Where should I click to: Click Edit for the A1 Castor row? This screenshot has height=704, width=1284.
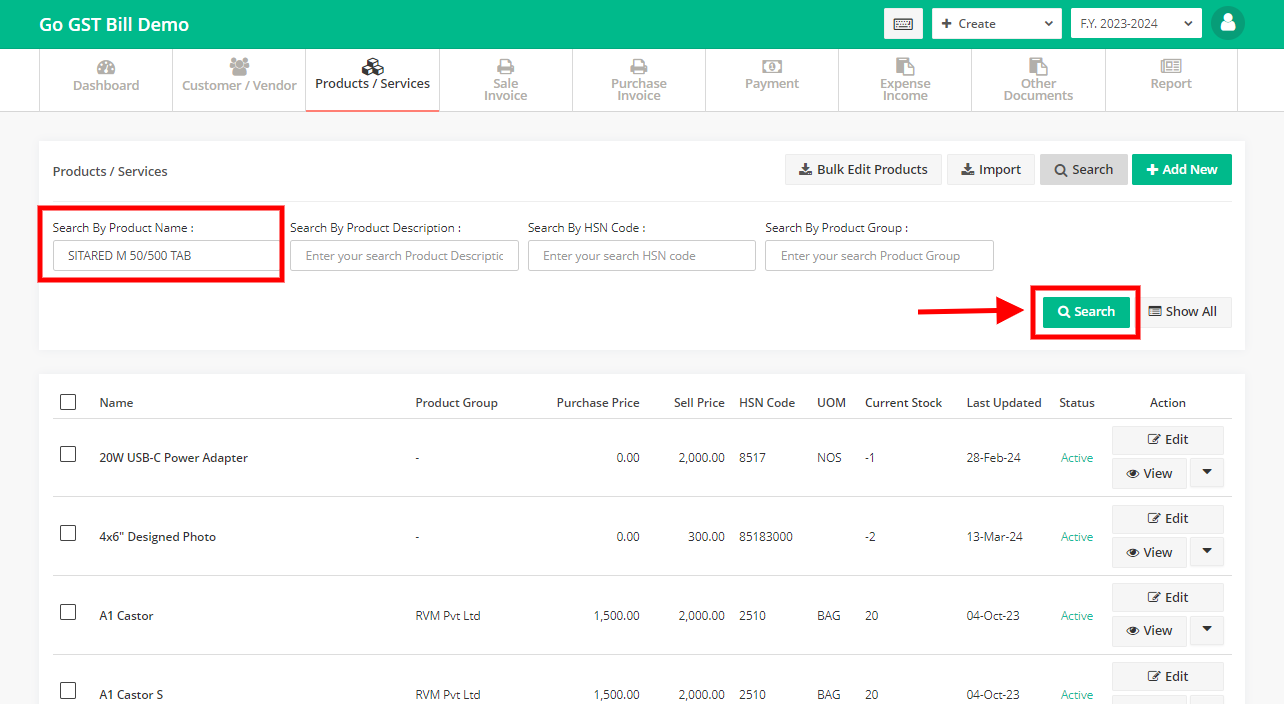pos(1167,596)
